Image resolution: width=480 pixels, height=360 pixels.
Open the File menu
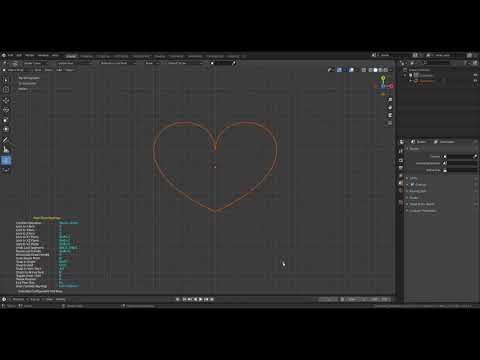(11, 55)
